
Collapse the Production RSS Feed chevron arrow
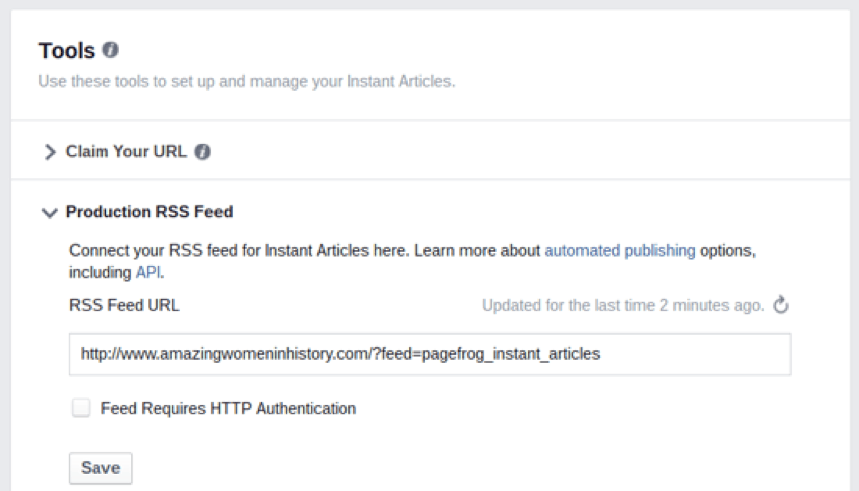[50, 212]
